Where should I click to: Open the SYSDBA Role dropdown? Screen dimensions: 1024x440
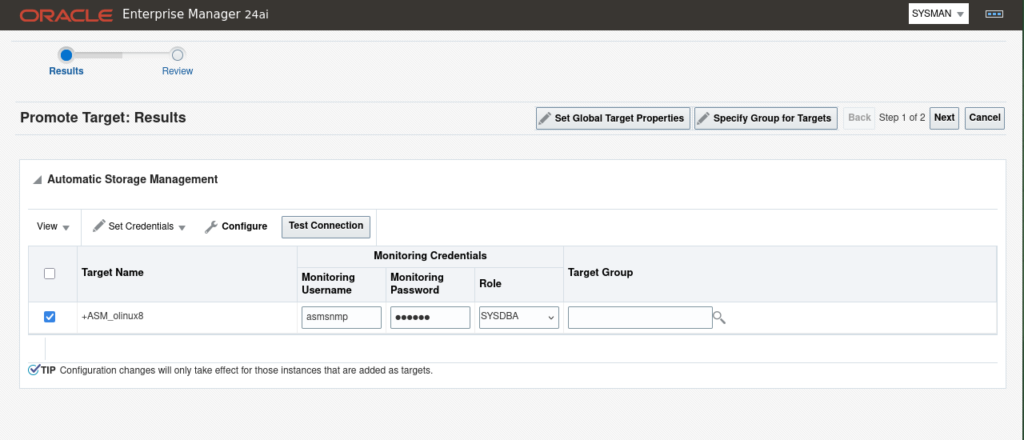tap(517, 317)
